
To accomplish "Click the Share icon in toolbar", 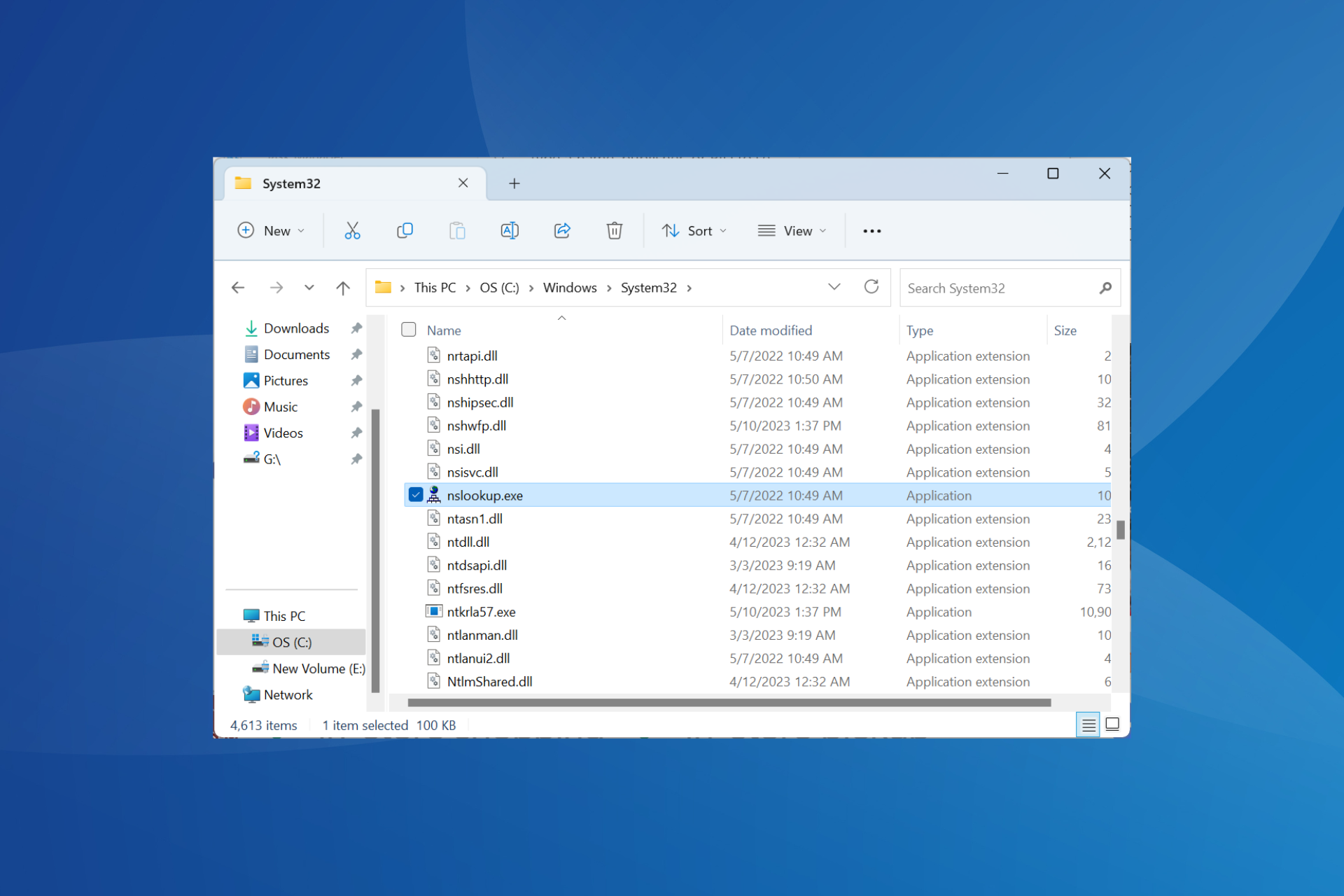I will (x=562, y=230).
